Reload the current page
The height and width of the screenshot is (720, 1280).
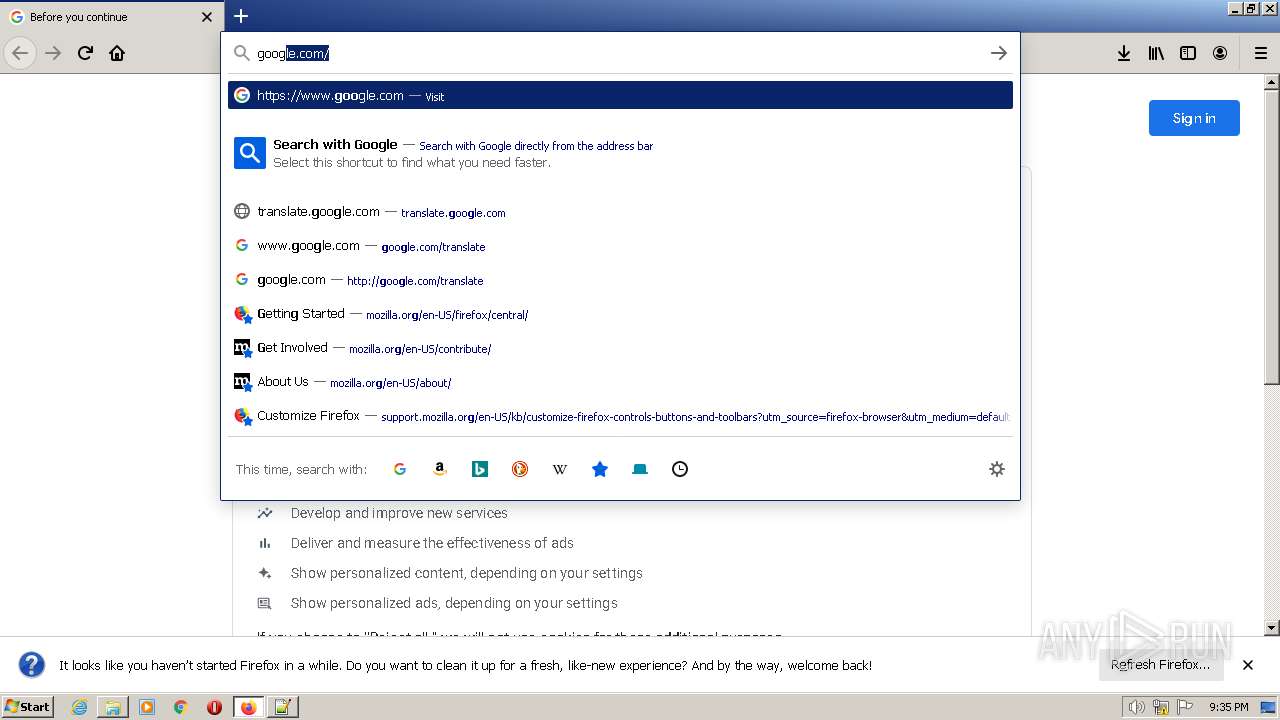coord(85,53)
